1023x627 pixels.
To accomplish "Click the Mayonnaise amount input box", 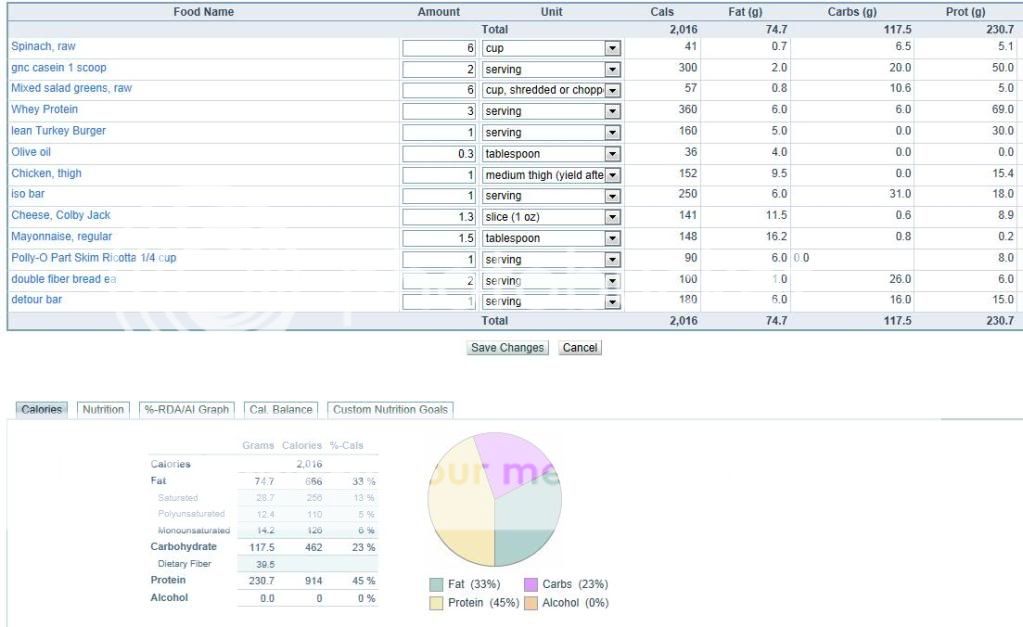I will coord(440,238).
